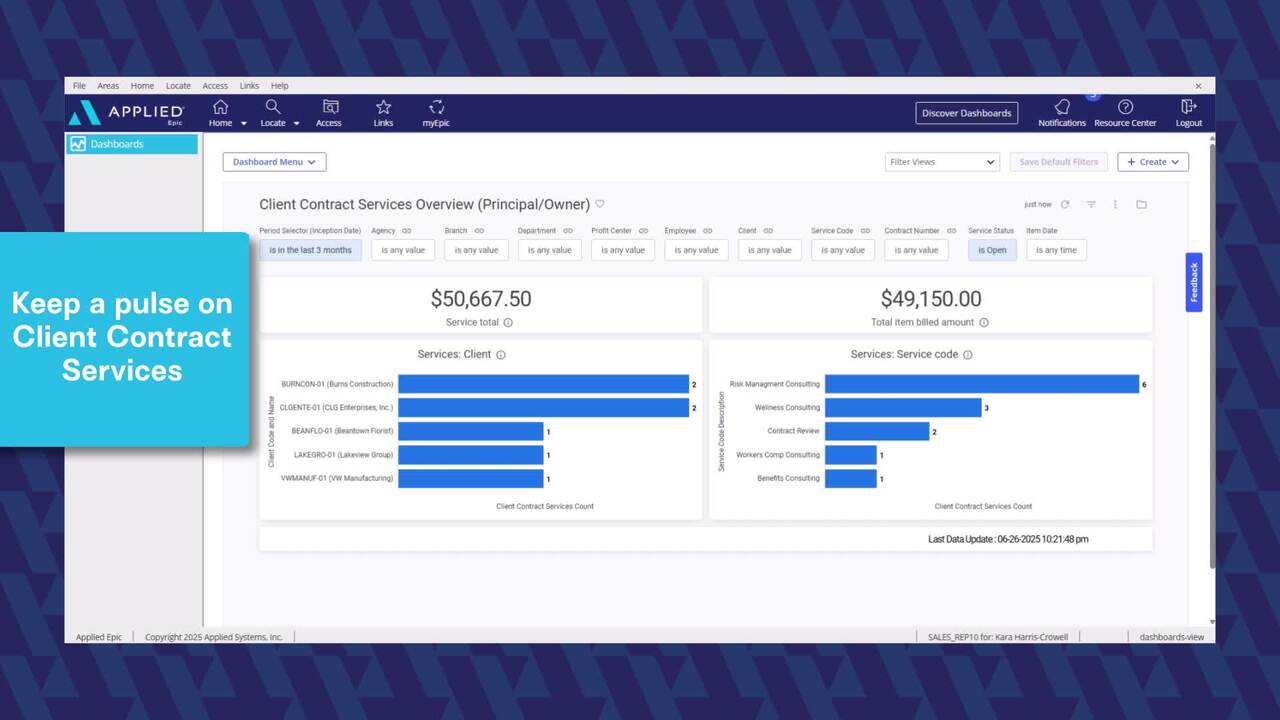Toggle the Period Selector 'in the last 3 months' filter
This screenshot has height=720, width=1280.
tap(310, 250)
